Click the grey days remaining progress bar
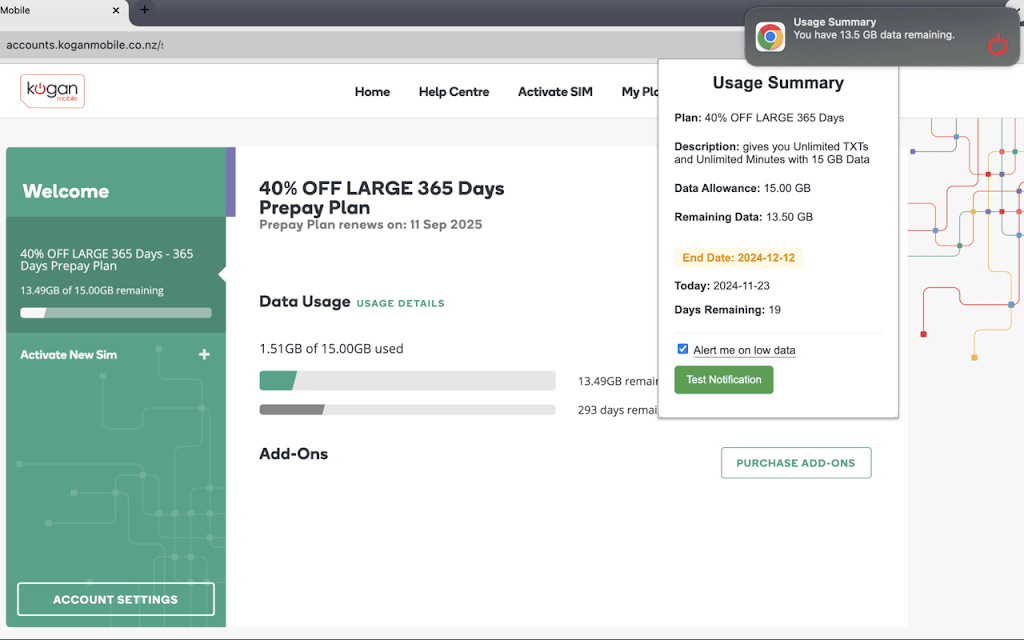This screenshot has height=640, width=1024. click(x=408, y=409)
